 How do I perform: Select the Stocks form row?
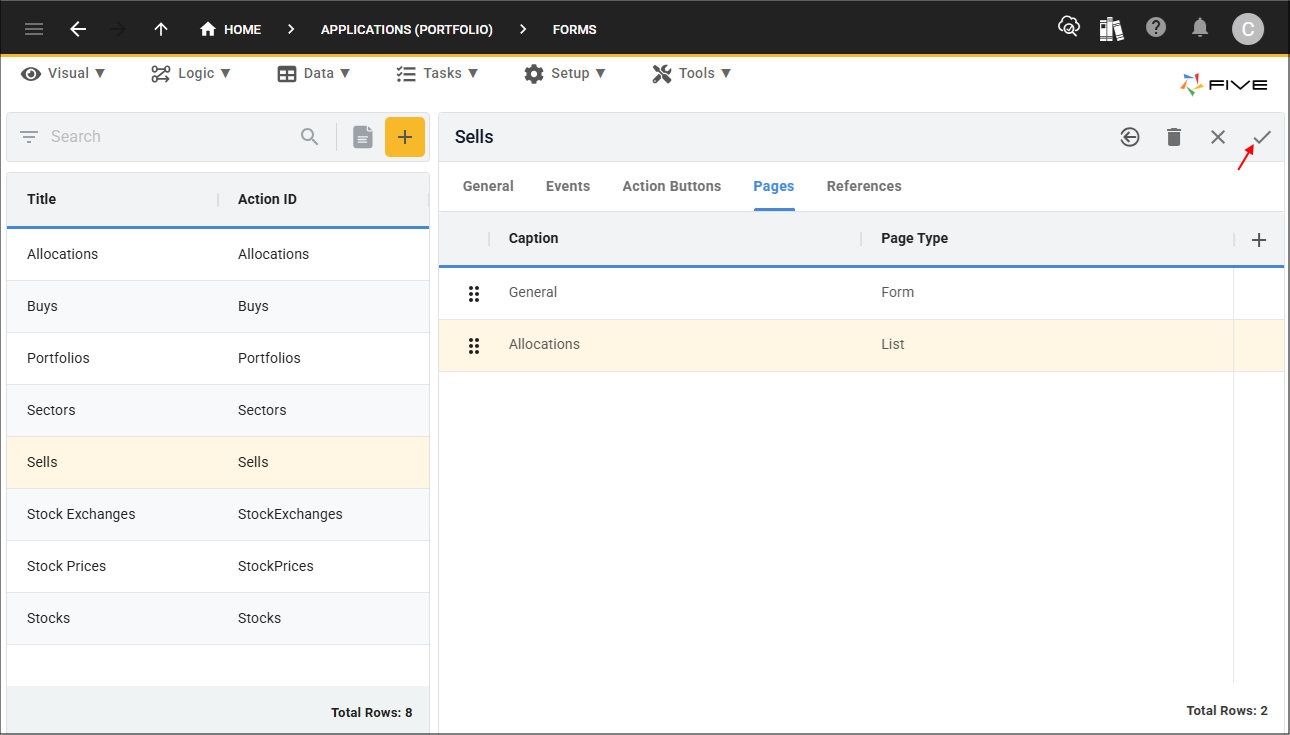(x=218, y=618)
